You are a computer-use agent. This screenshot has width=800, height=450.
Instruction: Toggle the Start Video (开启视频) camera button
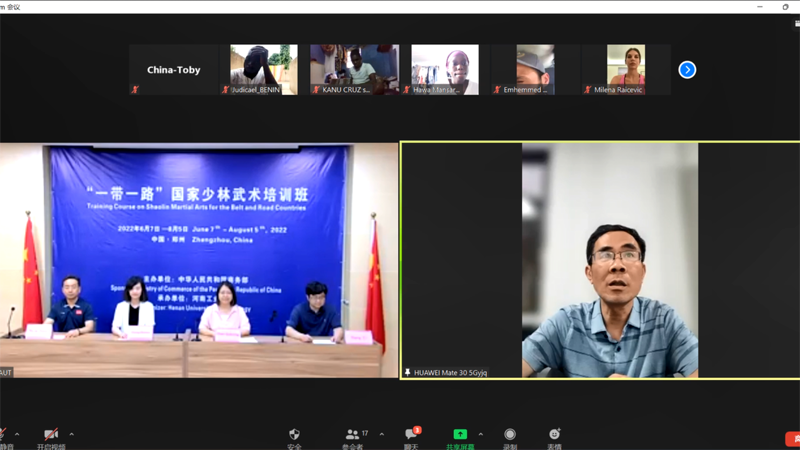[50, 435]
